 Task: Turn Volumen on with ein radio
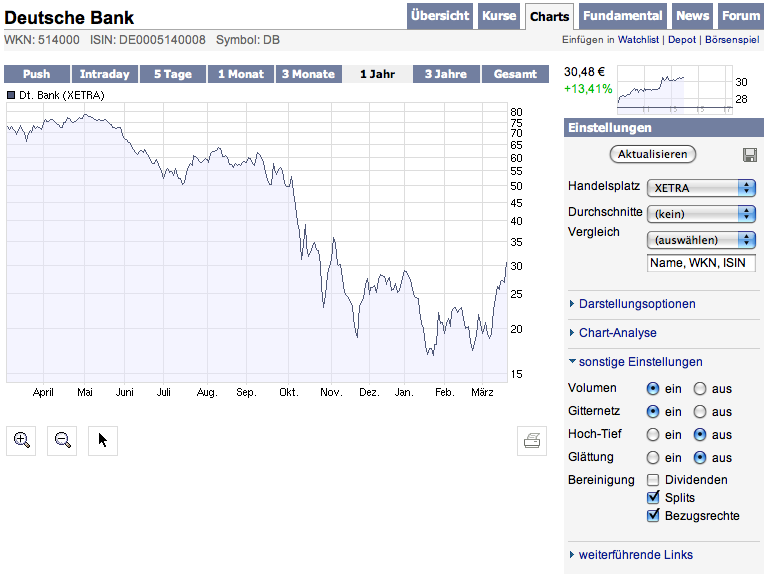[653, 389]
